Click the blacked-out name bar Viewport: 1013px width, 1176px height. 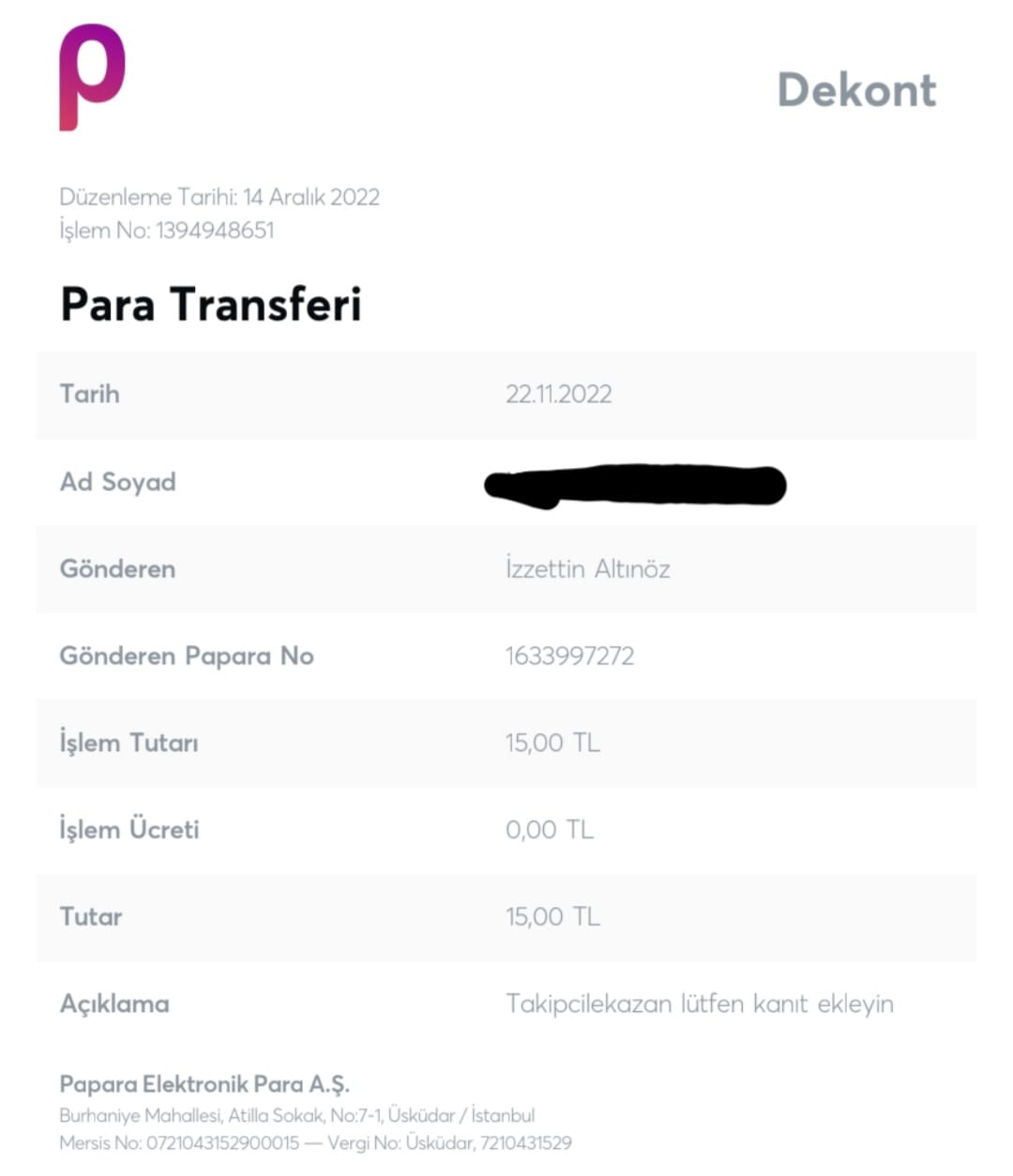[635, 485]
